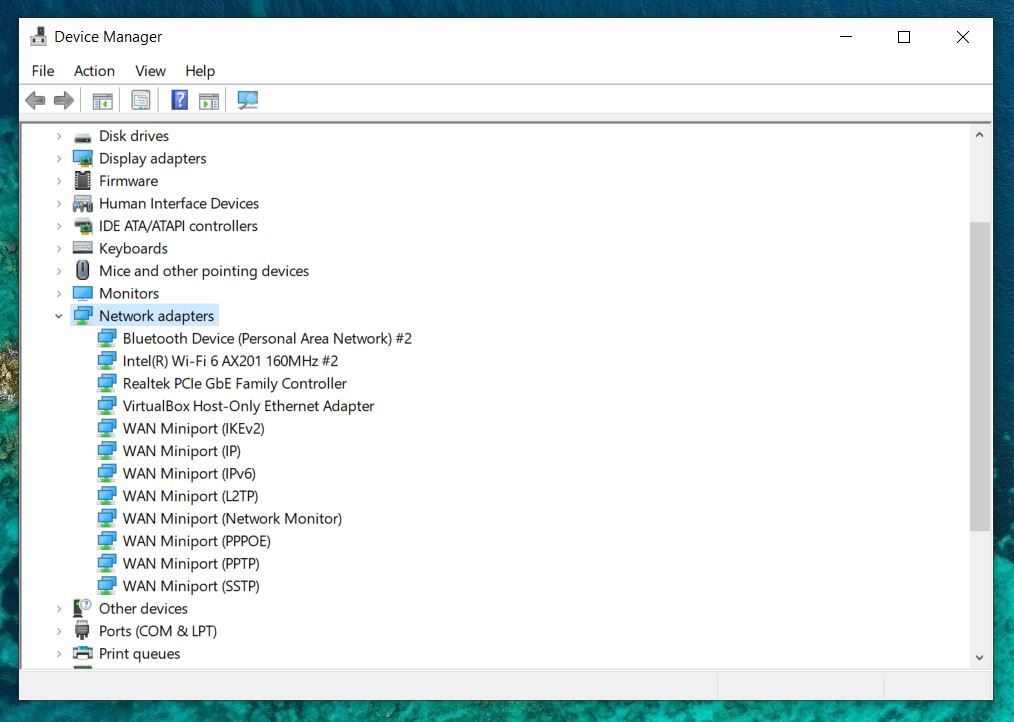Select WAN Miniport (PPPOE)
This screenshot has height=722, width=1014.
tap(197, 541)
